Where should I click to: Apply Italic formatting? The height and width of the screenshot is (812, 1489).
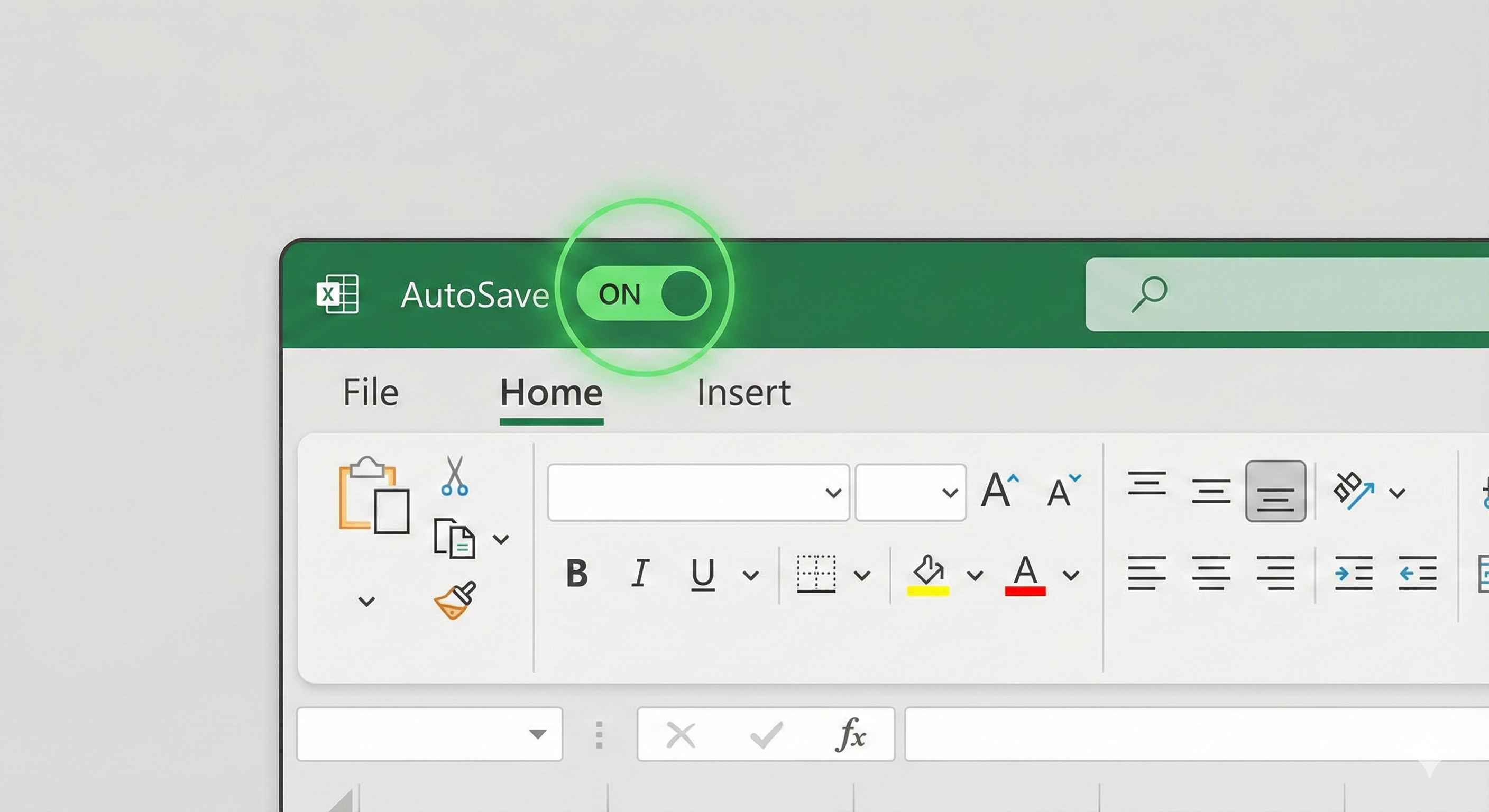(640, 574)
